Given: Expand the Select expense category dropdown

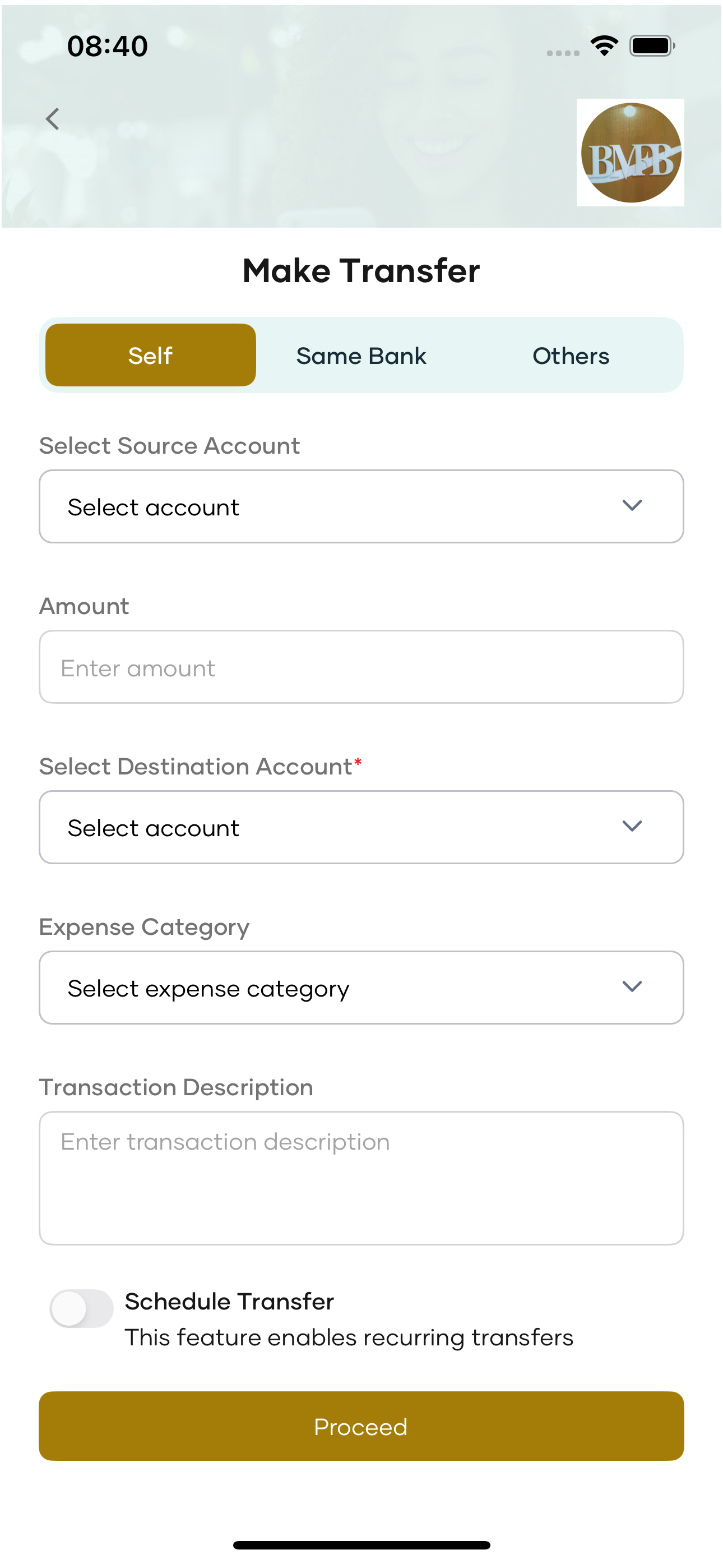Looking at the screenshot, I should click(x=361, y=988).
